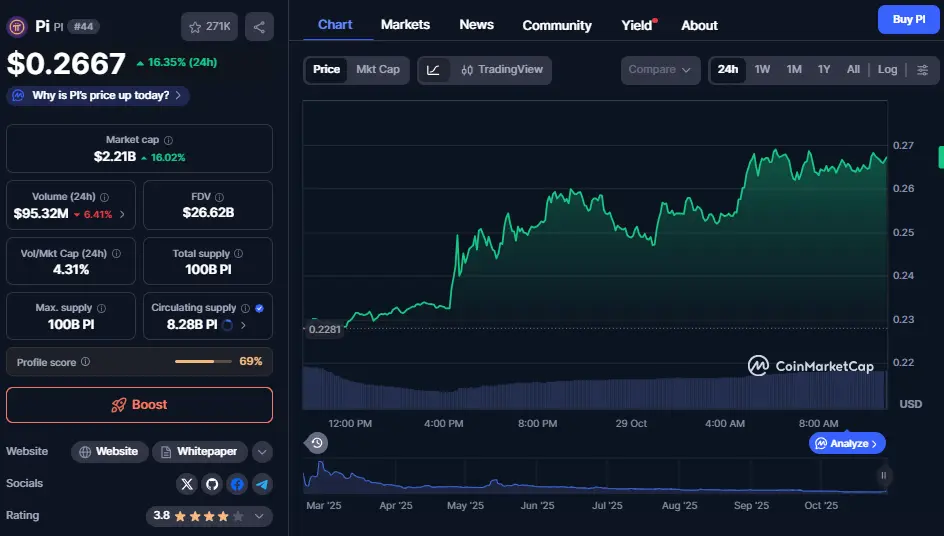Toggle Log scale on chart
The height and width of the screenshot is (536, 944).
[887, 70]
